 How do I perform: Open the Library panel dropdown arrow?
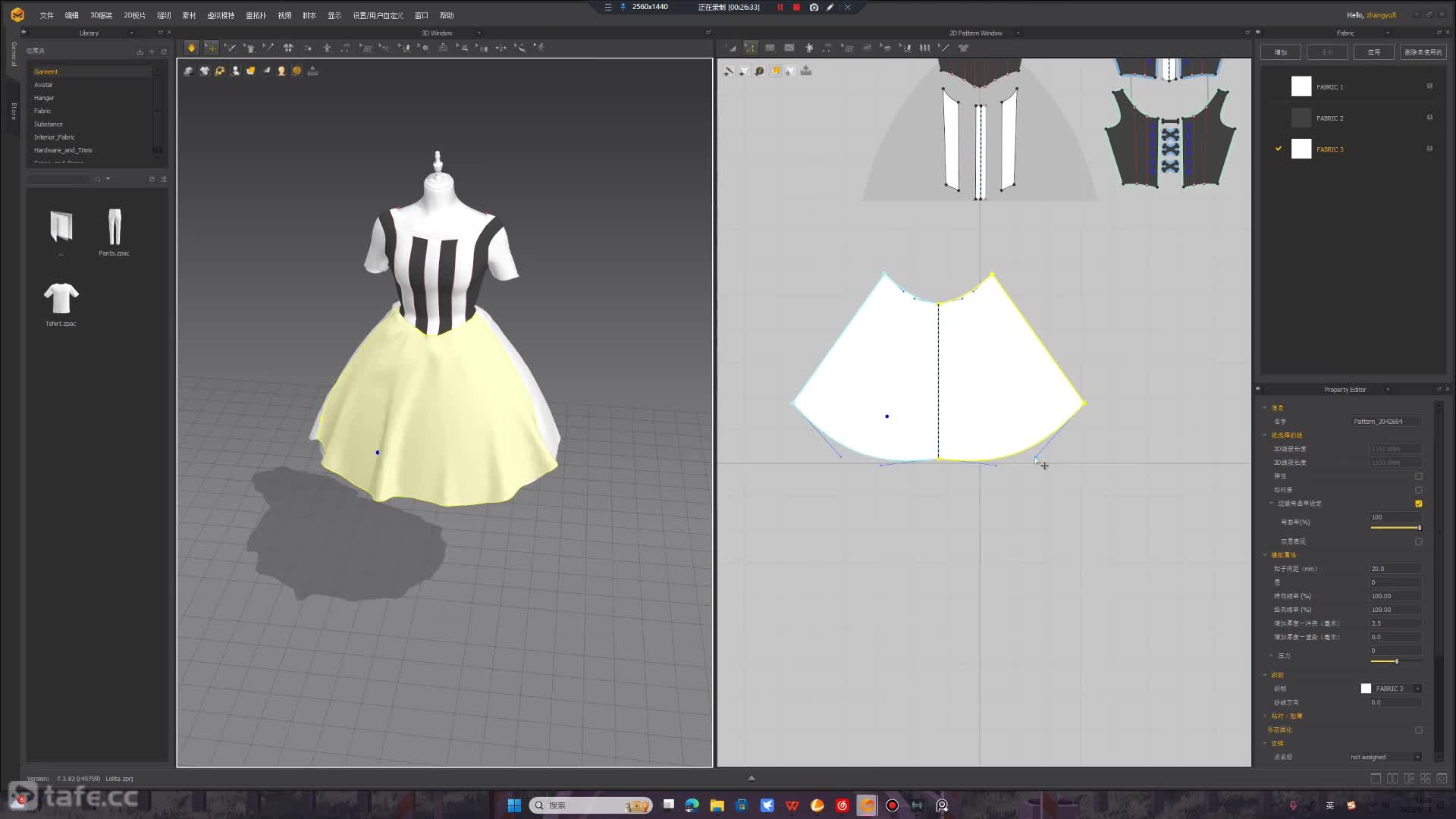pos(131,33)
